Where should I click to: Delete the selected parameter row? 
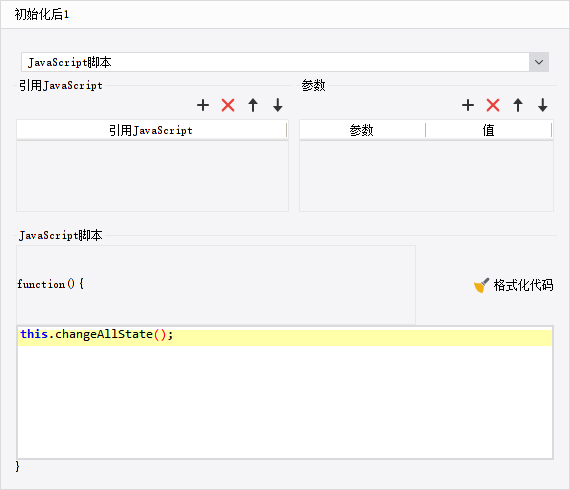tap(493, 105)
